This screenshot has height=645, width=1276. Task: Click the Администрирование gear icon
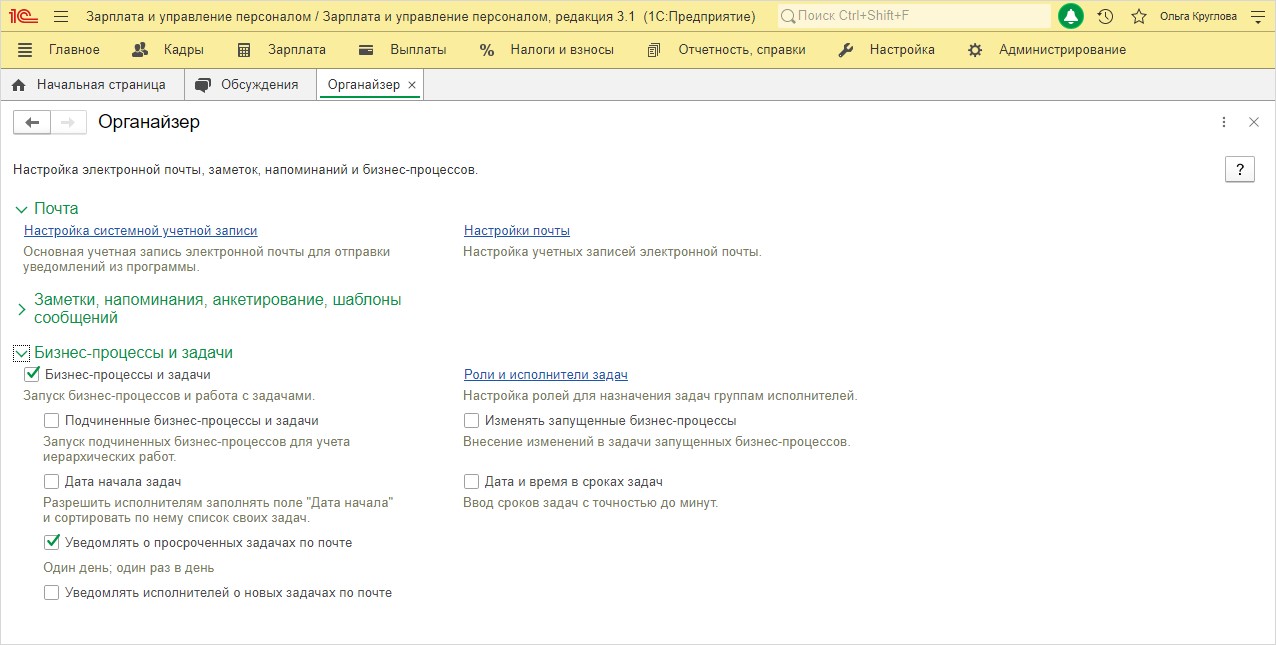click(x=975, y=50)
